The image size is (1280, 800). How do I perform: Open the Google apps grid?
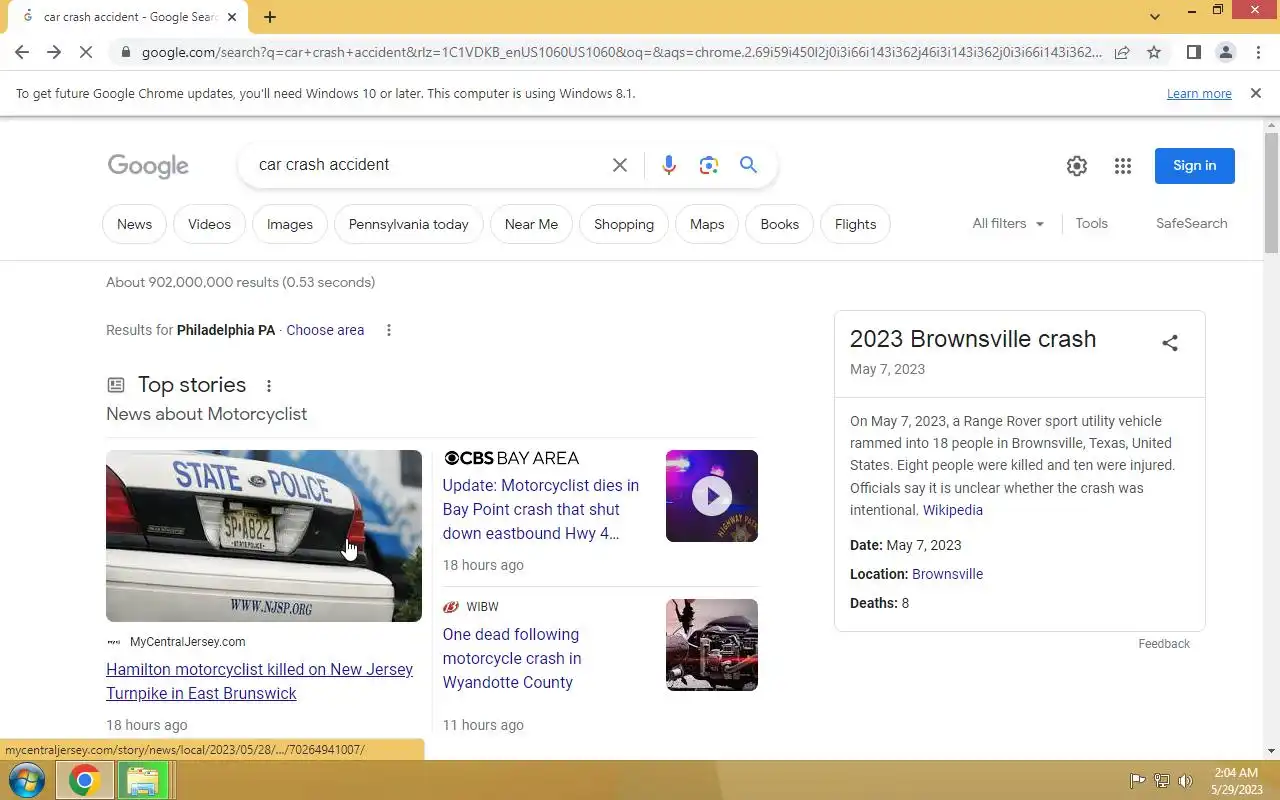1123,166
